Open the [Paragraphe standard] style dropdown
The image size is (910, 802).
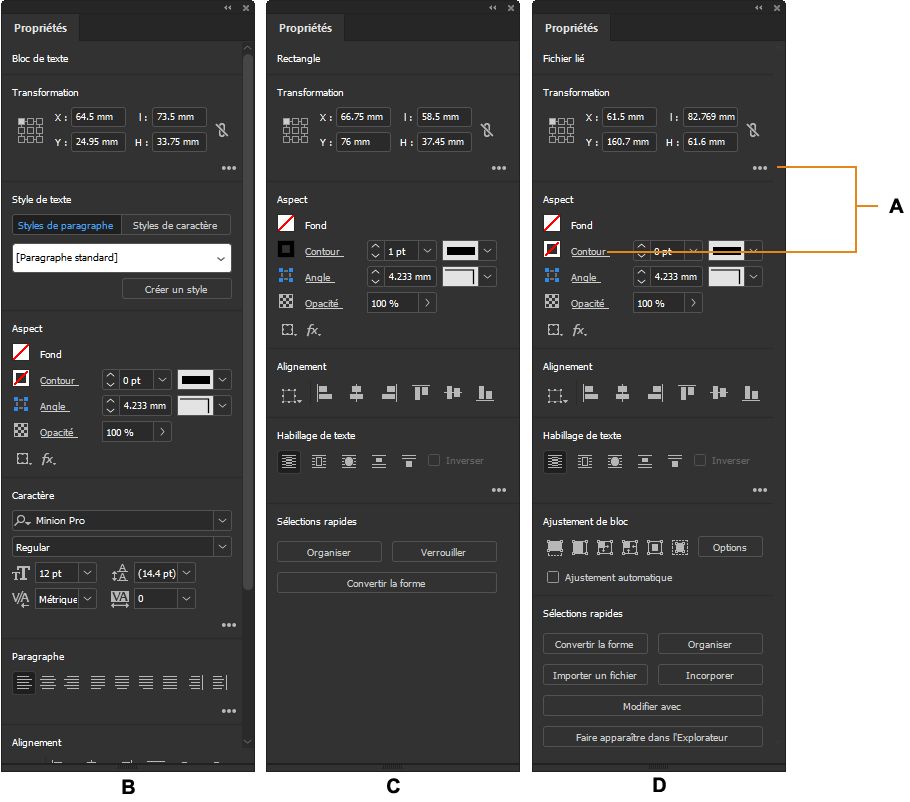coord(122,258)
